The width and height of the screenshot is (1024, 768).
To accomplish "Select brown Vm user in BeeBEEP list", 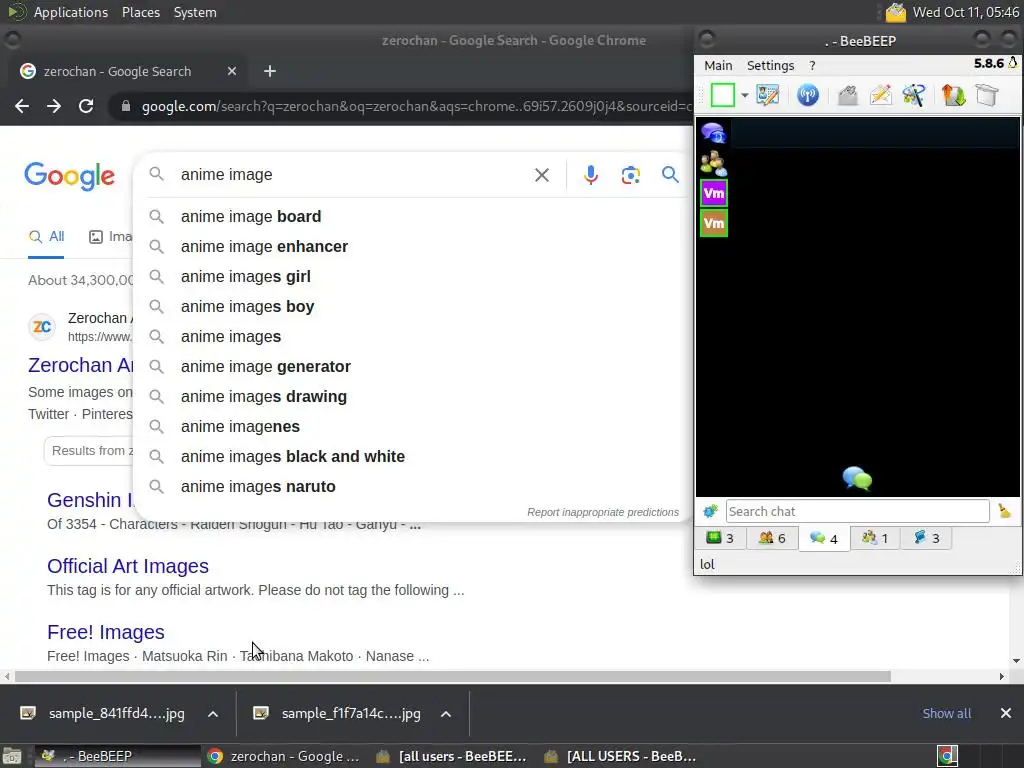I will tap(714, 223).
